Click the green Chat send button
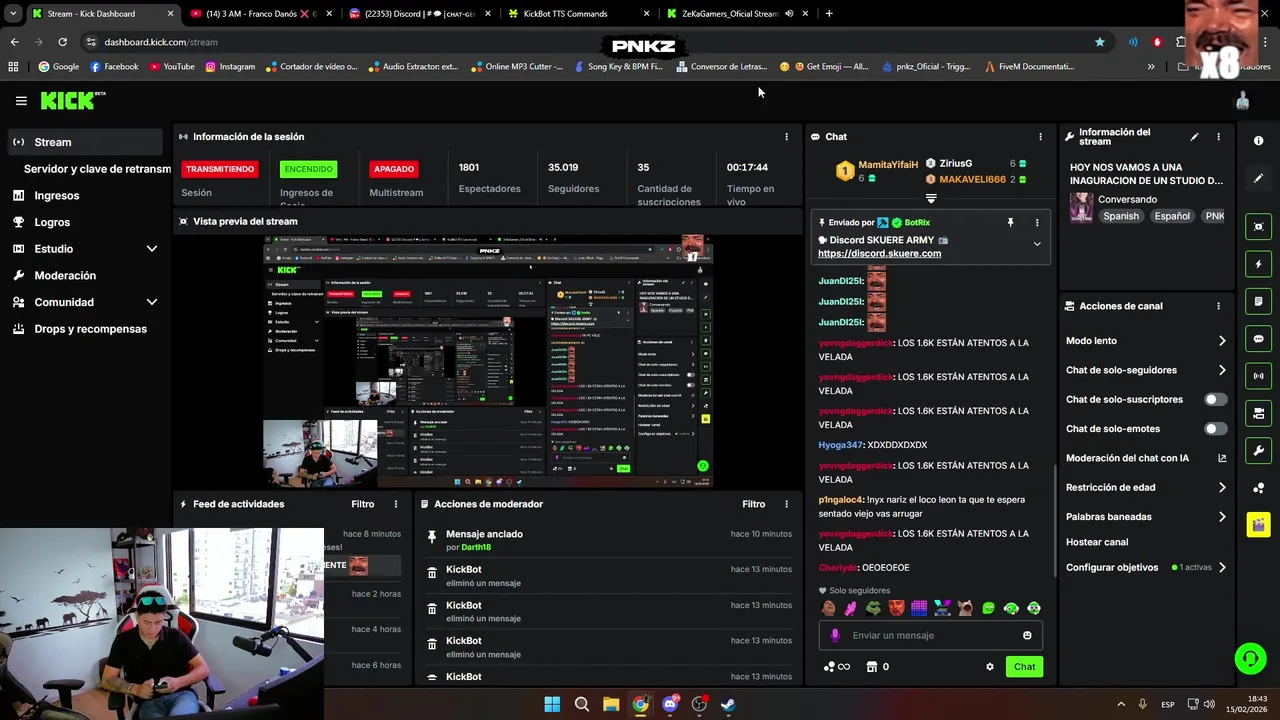The height and width of the screenshot is (720, 1280). [x=1024, y=667]
